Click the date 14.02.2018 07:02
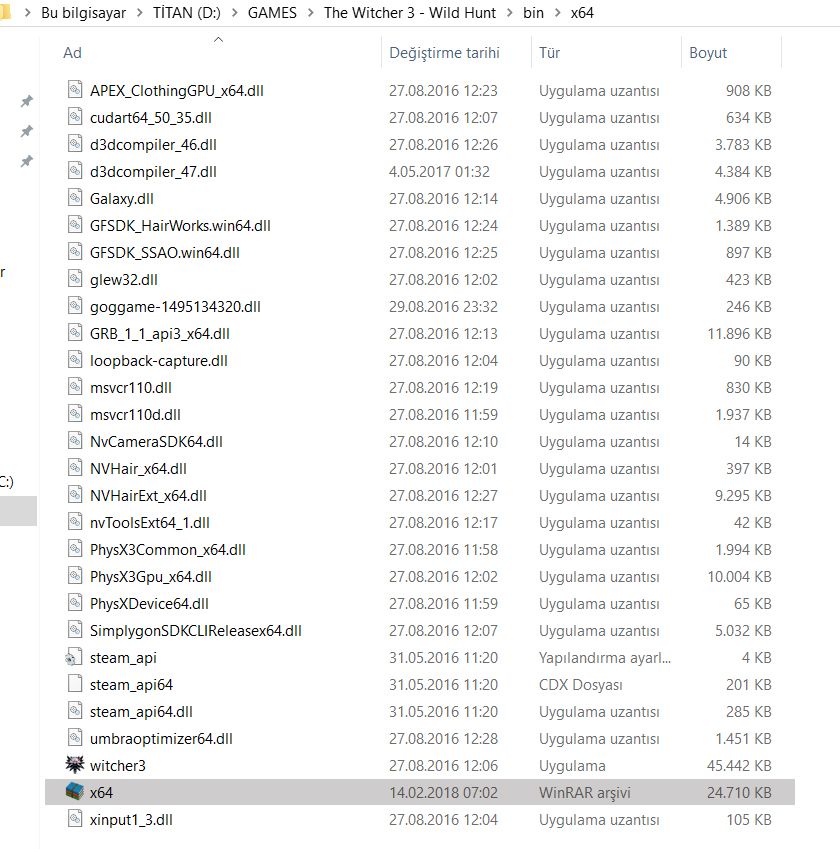The height and width of the screenshot is (849, 840). [443, 793]
